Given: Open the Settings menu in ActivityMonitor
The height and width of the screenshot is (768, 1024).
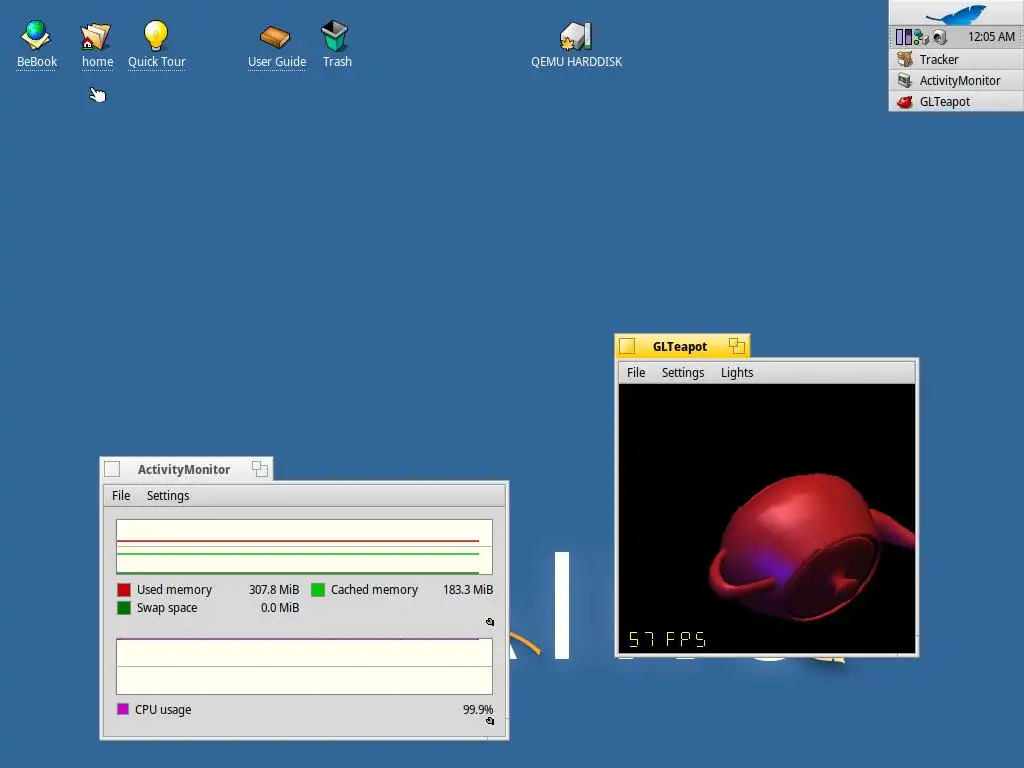Looking at the screenshot, I should point(168,496).
